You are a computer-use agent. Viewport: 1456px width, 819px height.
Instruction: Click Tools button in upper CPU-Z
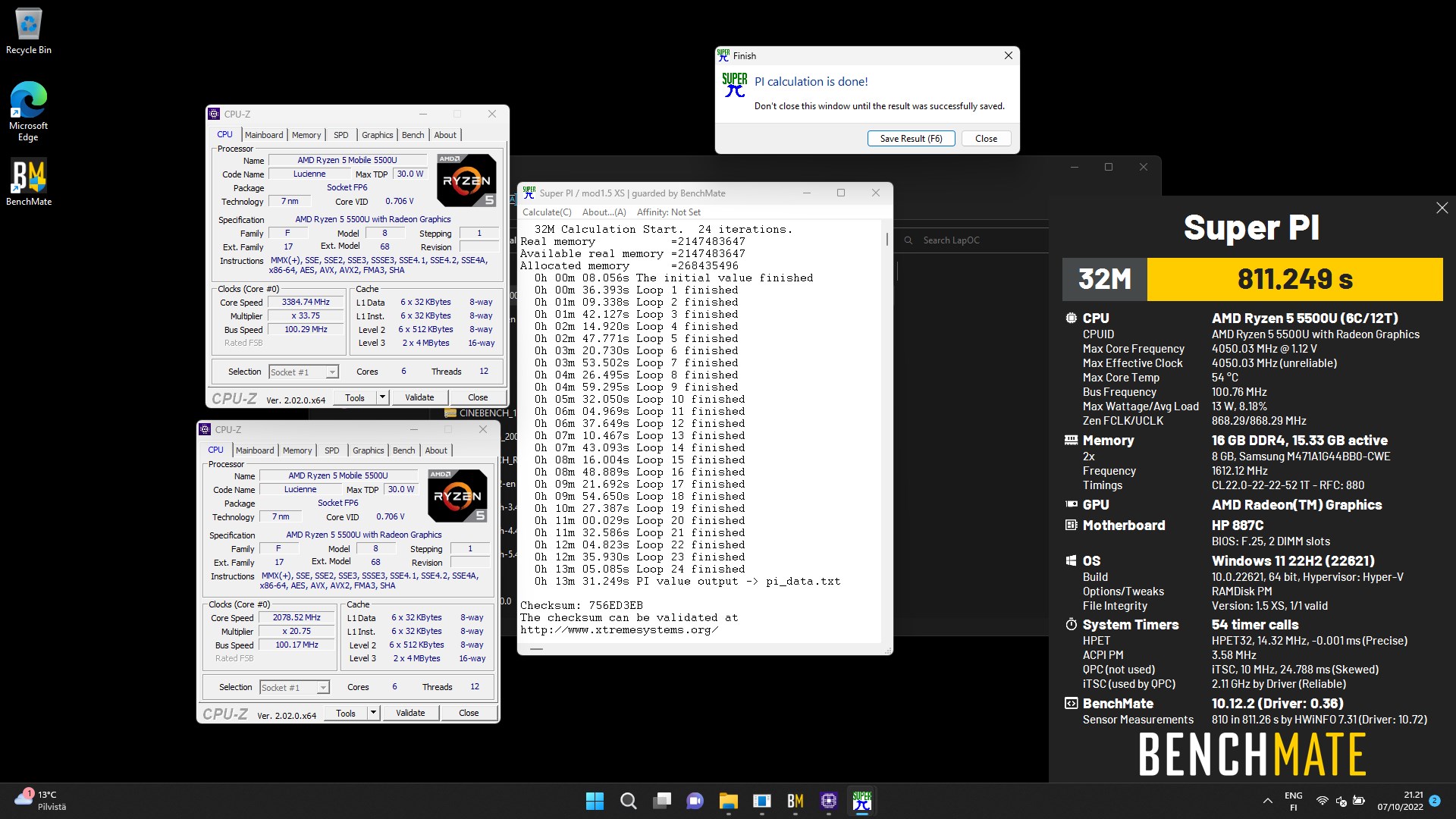click(355, 397)
